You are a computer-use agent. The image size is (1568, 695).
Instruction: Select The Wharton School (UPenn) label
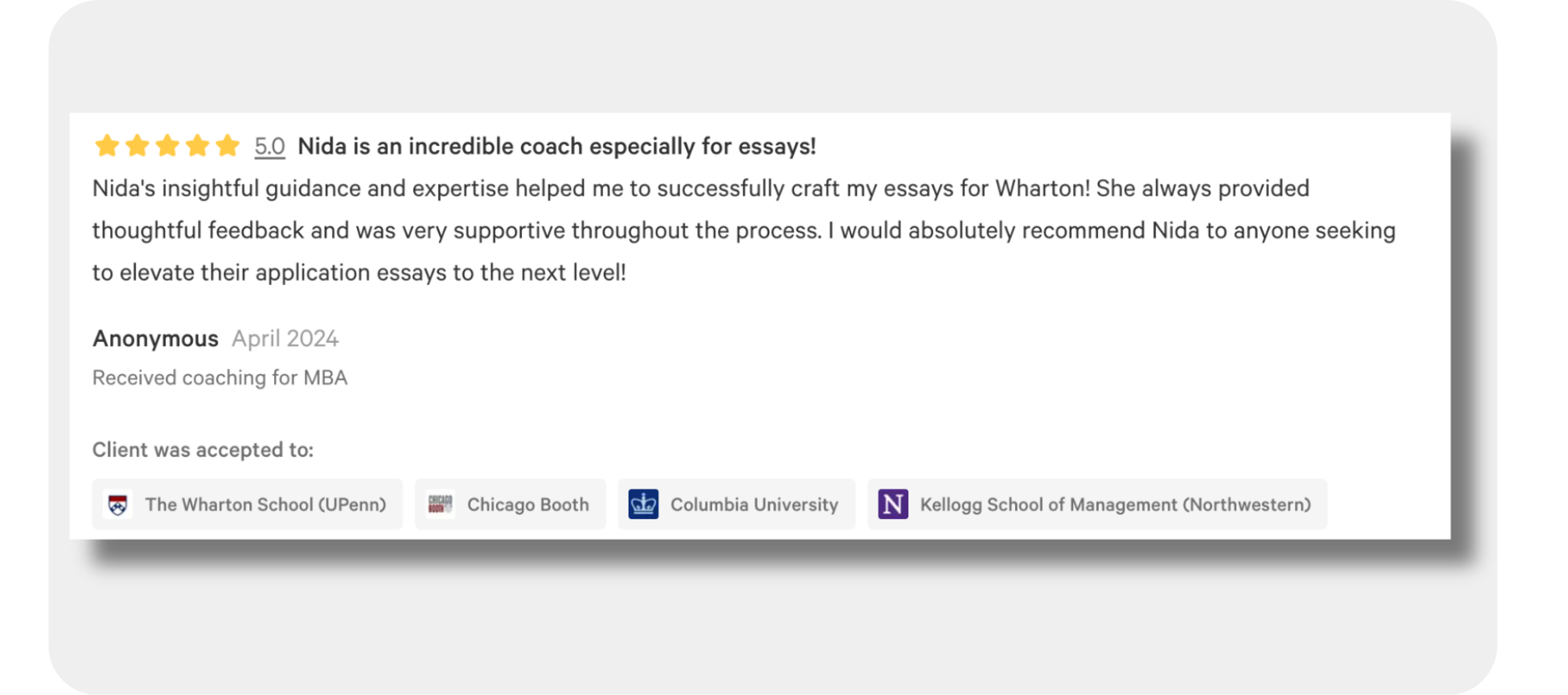point(265,504)
